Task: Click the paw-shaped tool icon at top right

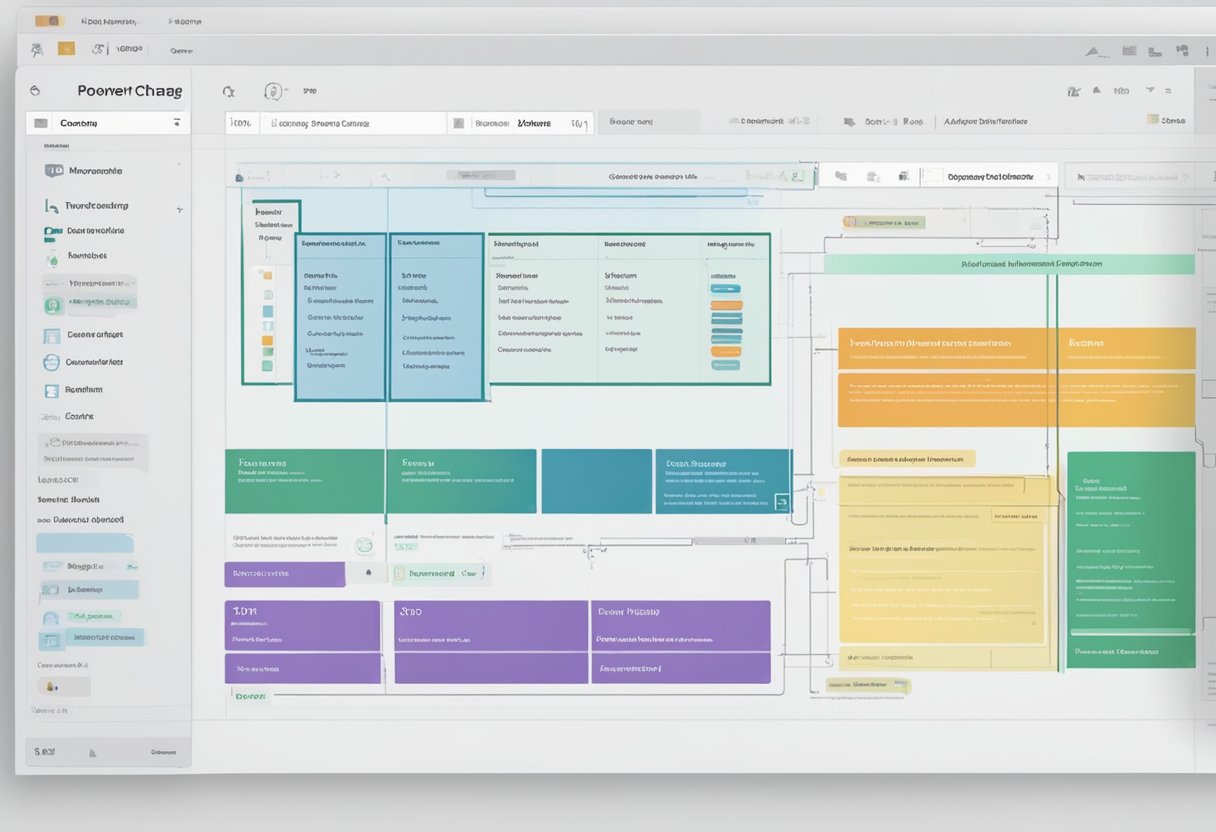Action: (x=1181, y=50)
